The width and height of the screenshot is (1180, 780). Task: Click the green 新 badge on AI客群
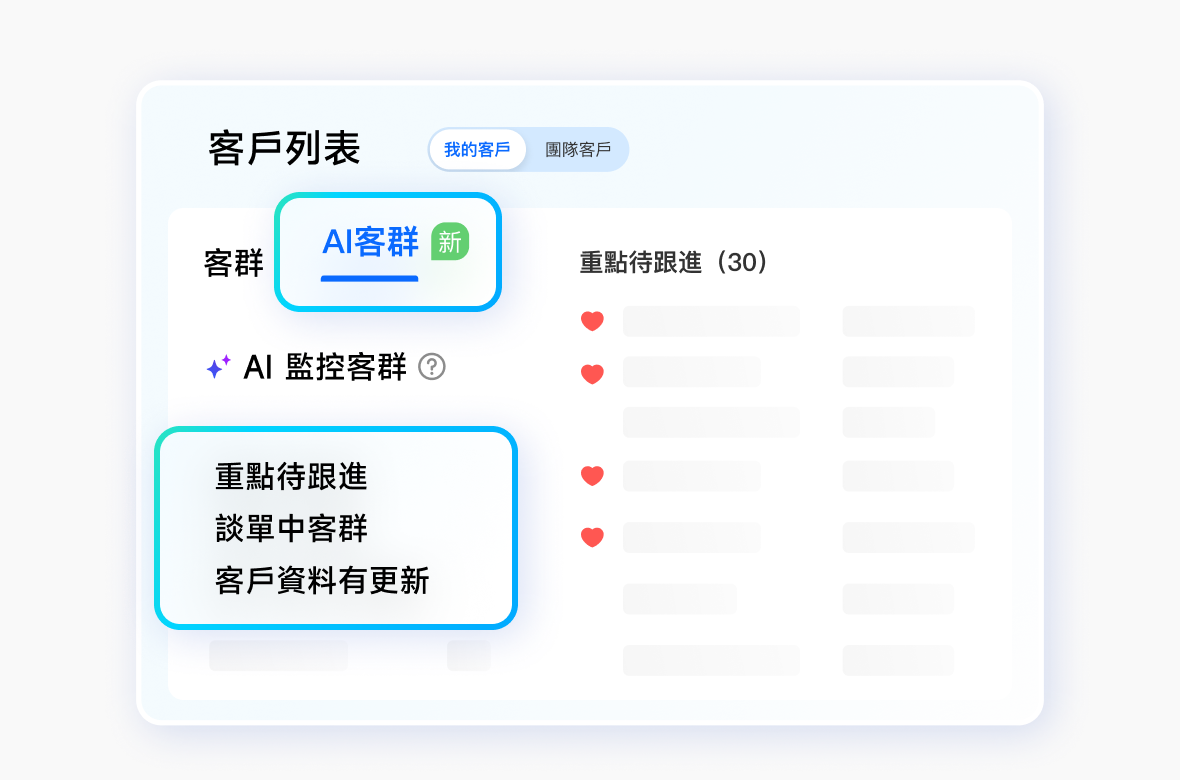point(449,242)
